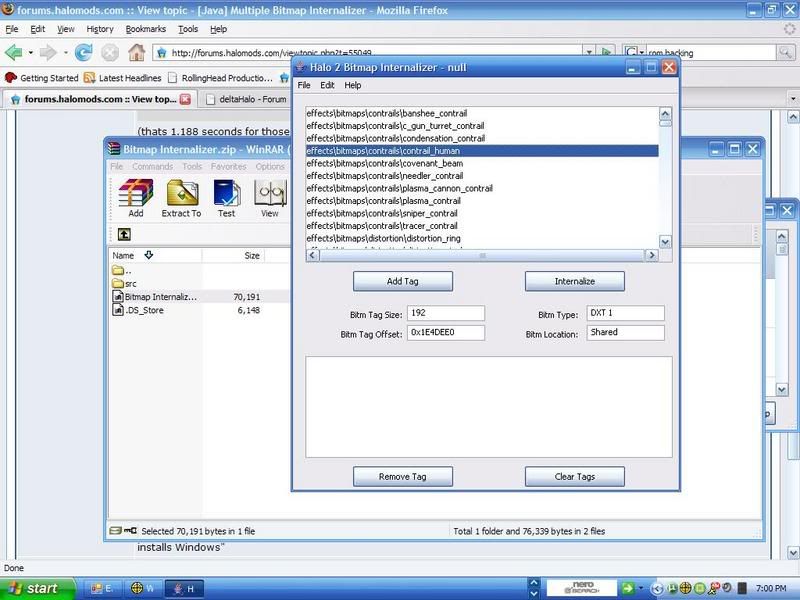The image size is (800, 600).
Task: Open the Forward history dropdown arrow in Firefox
Action: click(65, 53)
